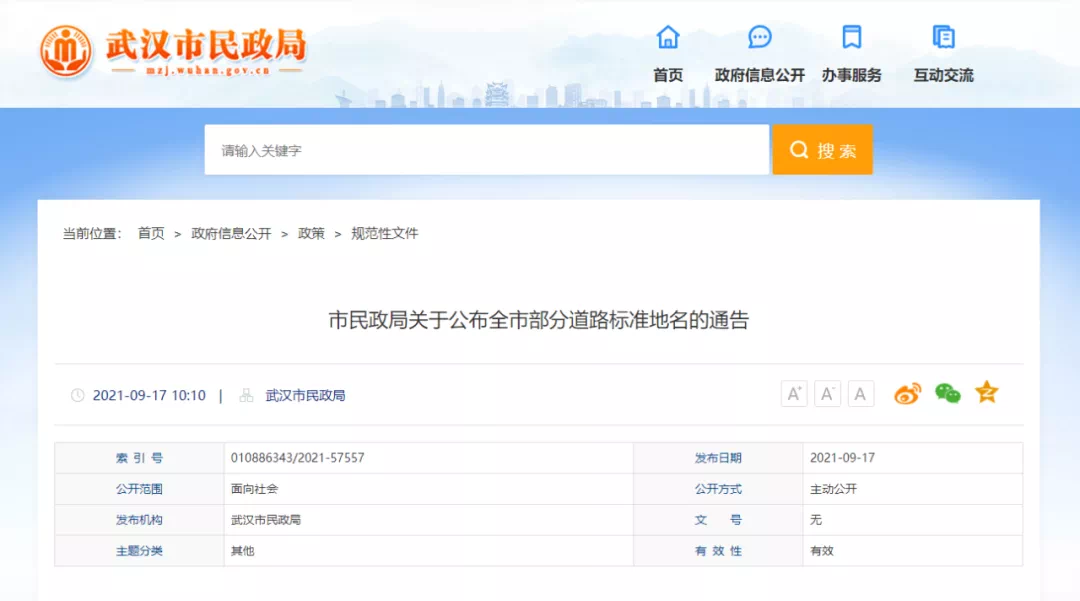Screen dimensions: 1080x601
Task: Open the 首页 navigation menu item
Action: pos(667,75)
